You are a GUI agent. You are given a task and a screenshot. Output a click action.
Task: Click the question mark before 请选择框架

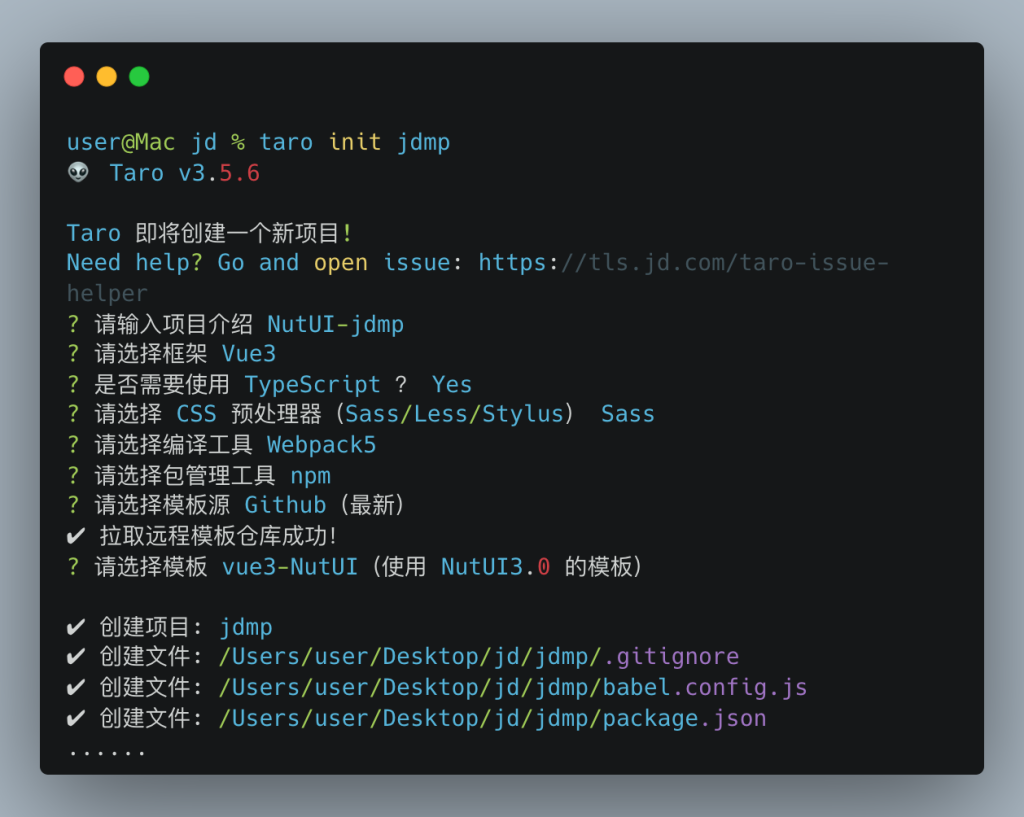click(x=73, y=354)
